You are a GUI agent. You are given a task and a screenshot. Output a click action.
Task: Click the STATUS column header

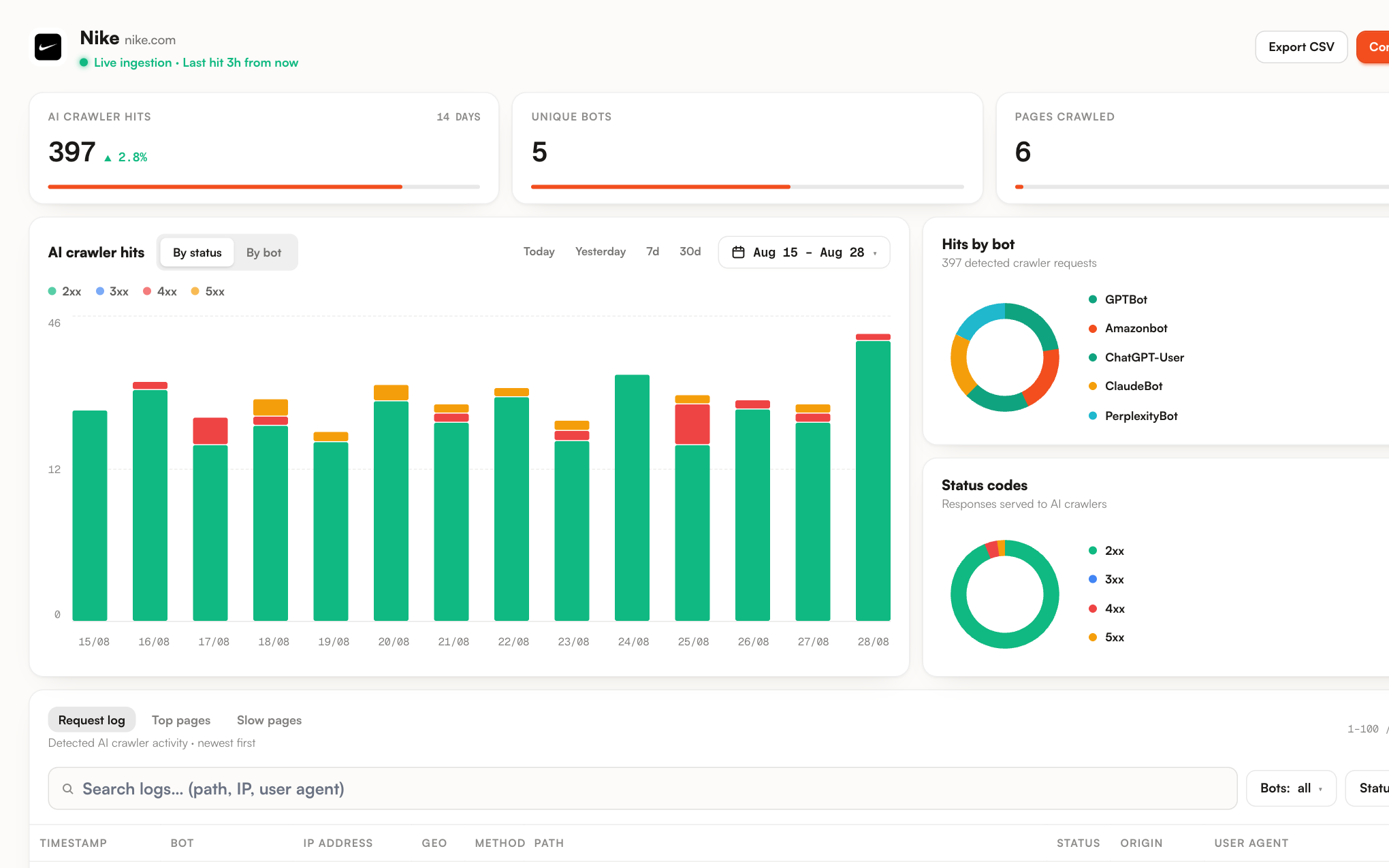[x=1078, y=843]
